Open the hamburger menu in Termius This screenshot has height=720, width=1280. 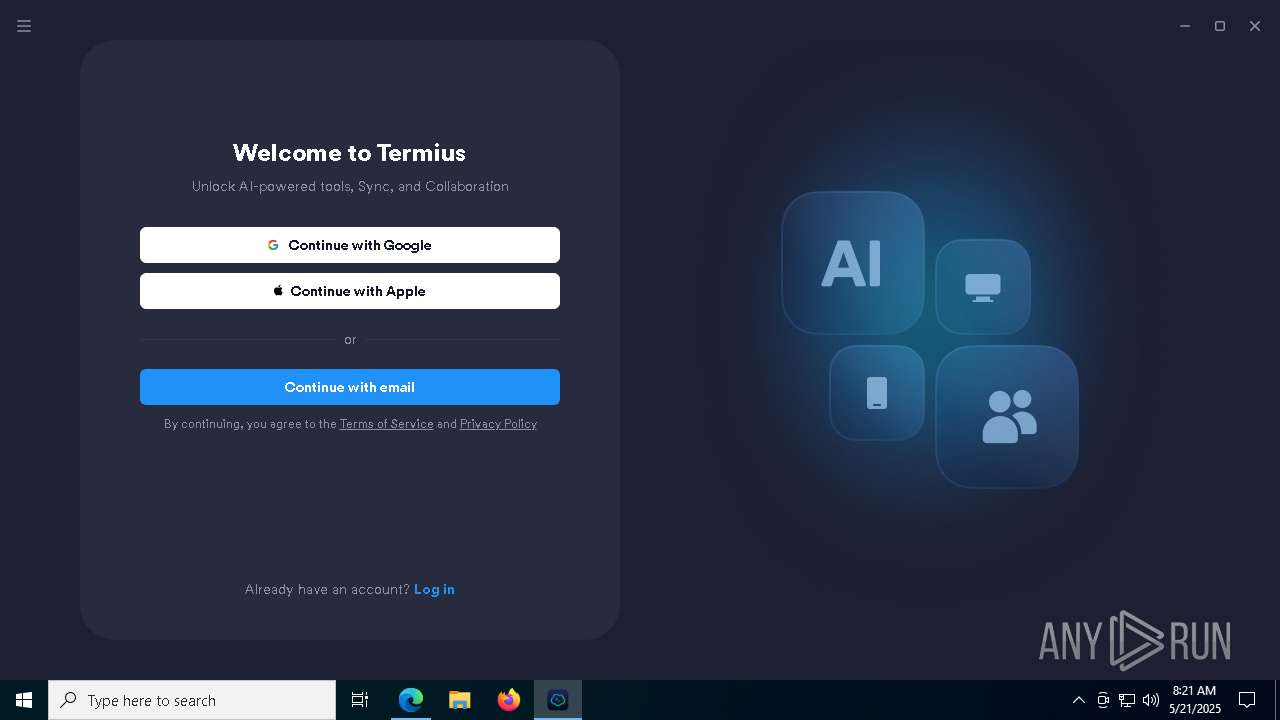pyautogui.click(x=24, y=26)
